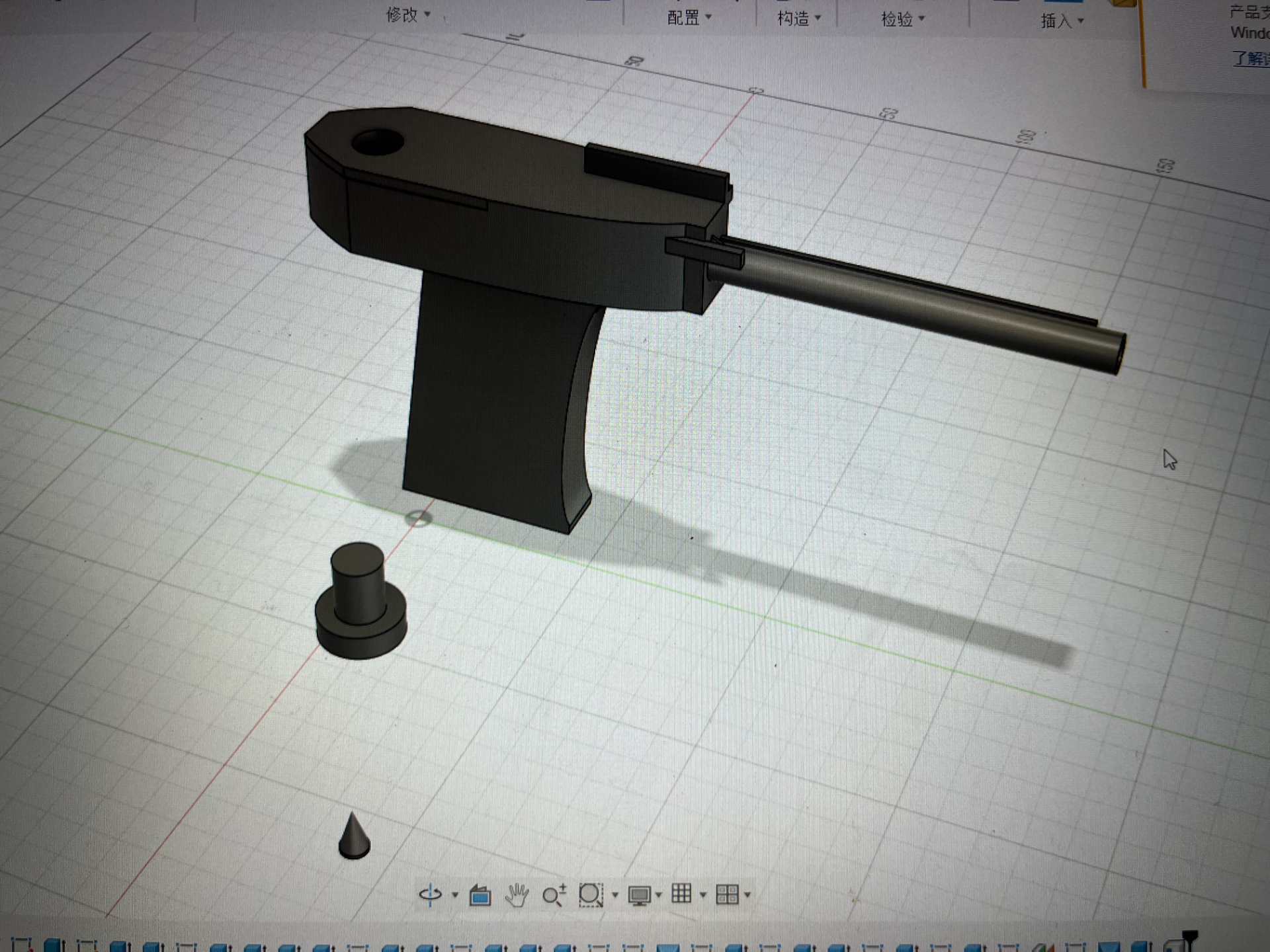
Task: Open the 修改 (Modify) menu
Action: (x=408, y=15)
